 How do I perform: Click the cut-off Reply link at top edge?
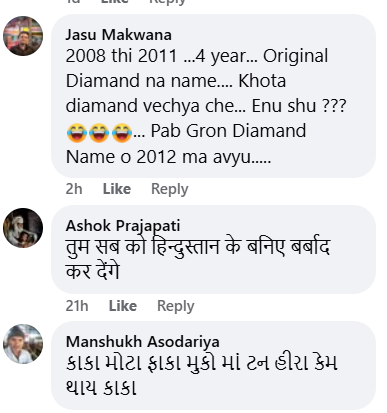pos(167,2)
